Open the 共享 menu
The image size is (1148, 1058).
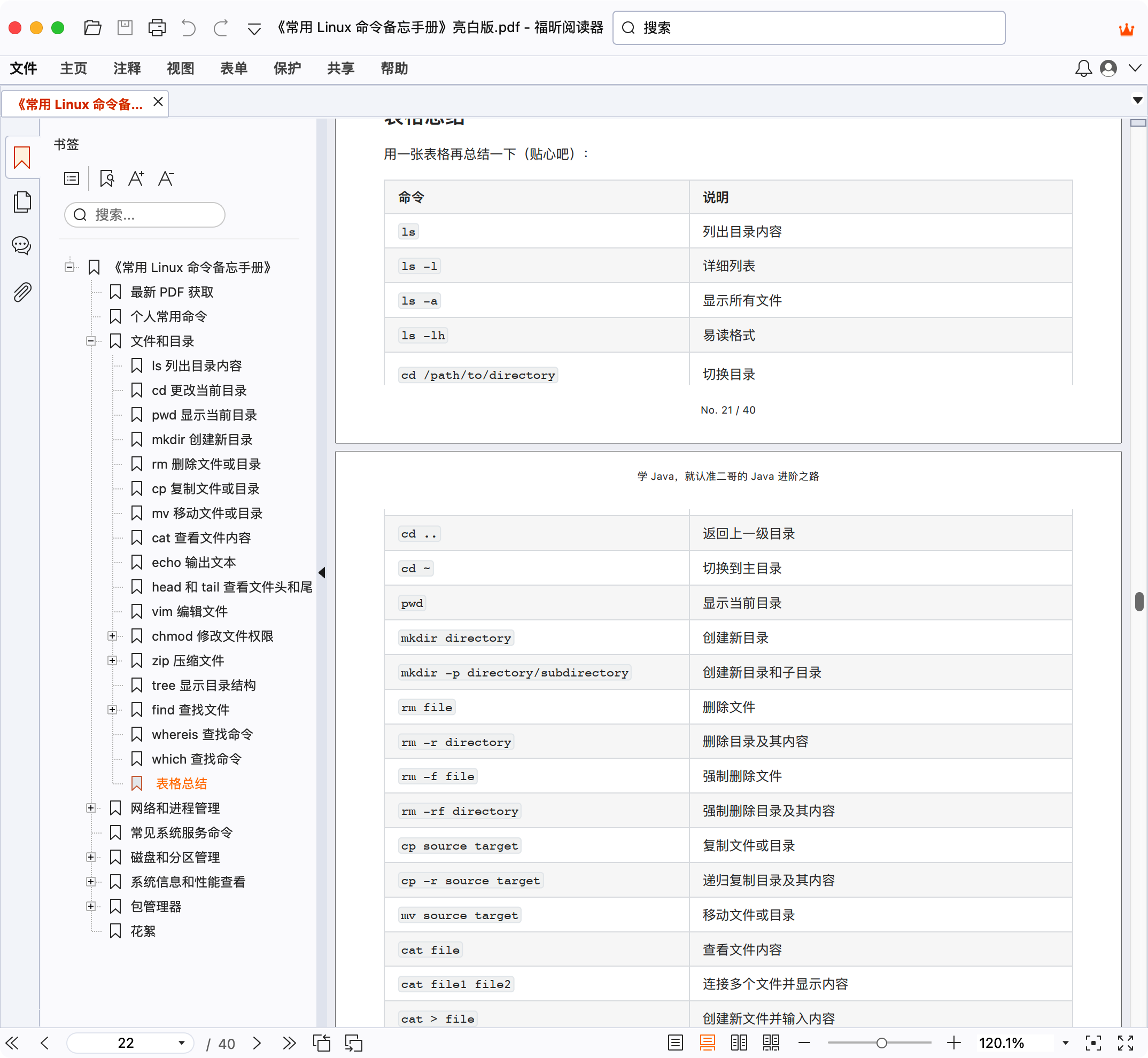click(x=340, y=68)
